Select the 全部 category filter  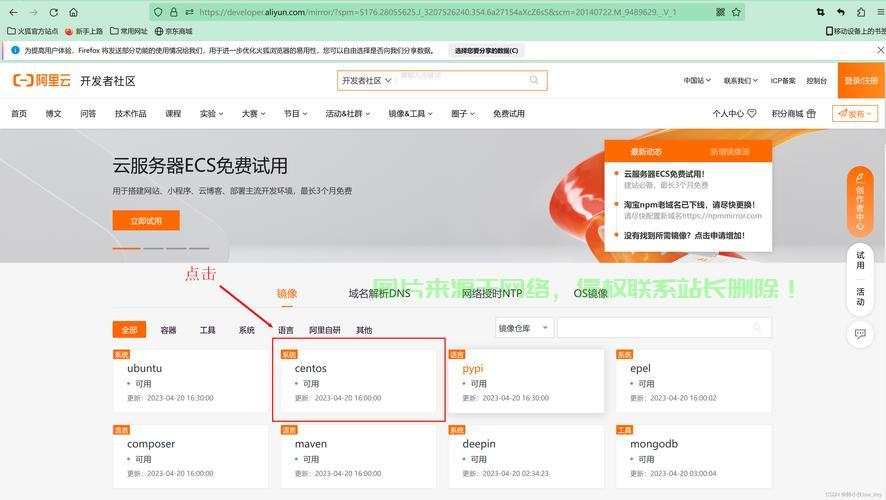click(x=130, y=330)
